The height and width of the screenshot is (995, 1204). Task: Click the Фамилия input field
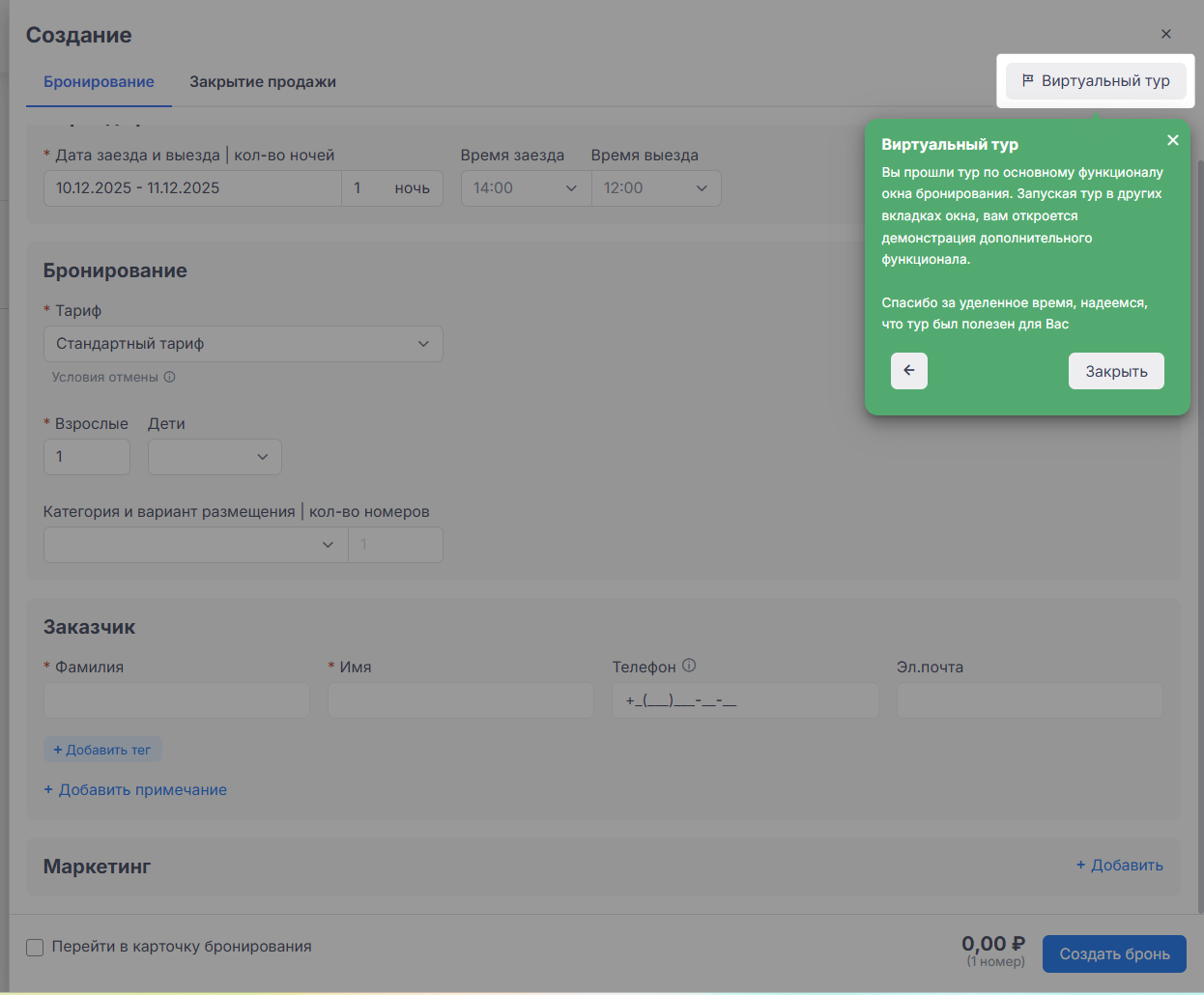(176, 701)
